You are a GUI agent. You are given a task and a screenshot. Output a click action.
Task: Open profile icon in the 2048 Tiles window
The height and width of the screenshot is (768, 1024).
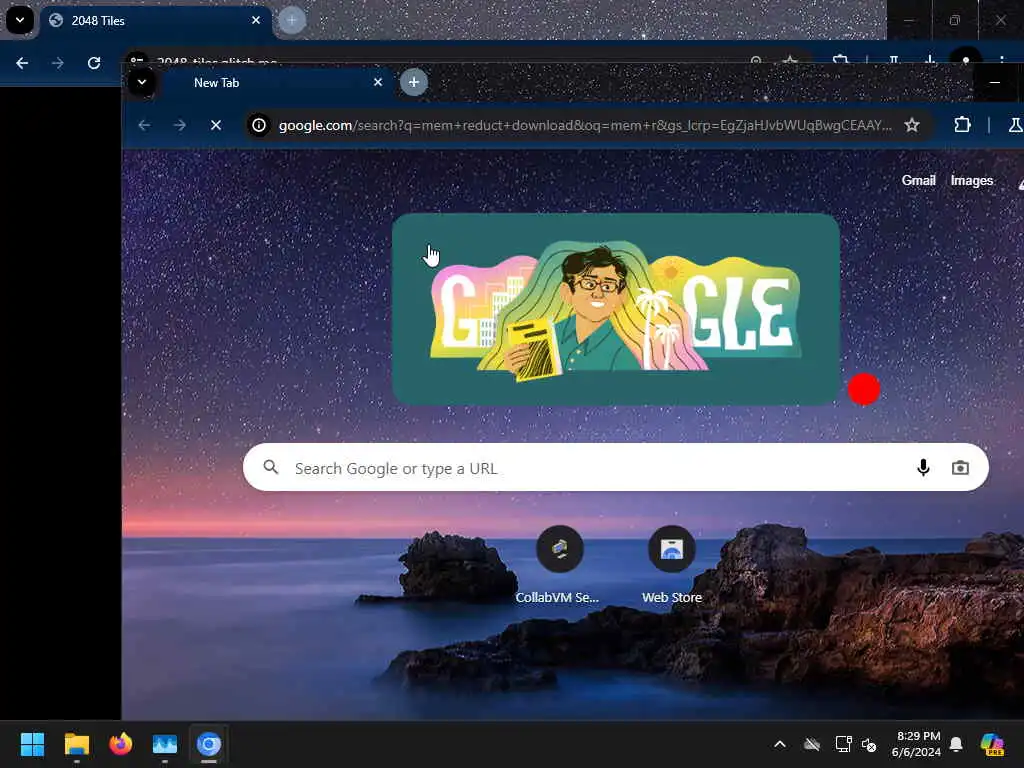coord(966,58)
